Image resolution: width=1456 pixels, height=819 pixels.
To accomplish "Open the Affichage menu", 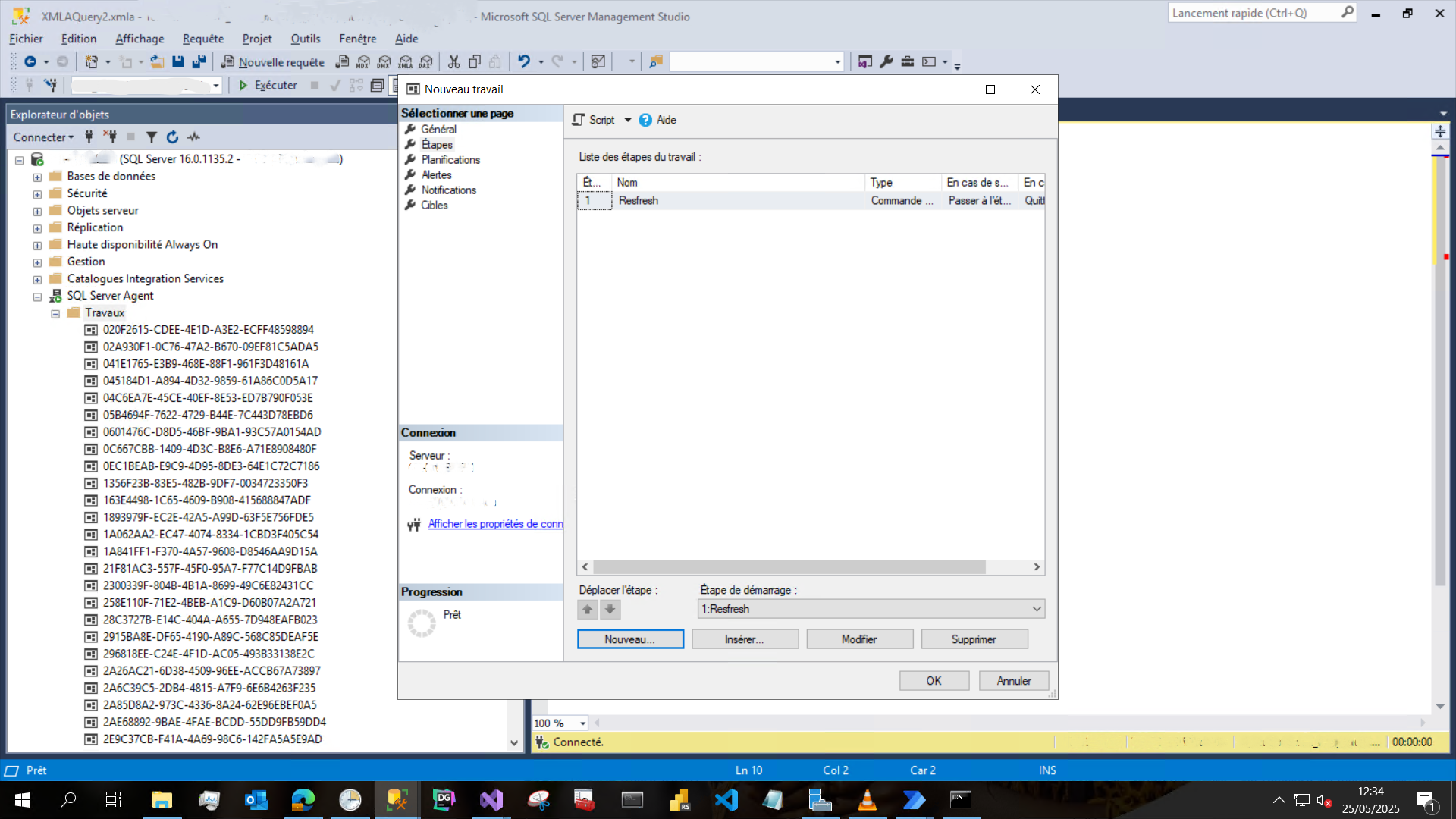I will tap(140, 39).
